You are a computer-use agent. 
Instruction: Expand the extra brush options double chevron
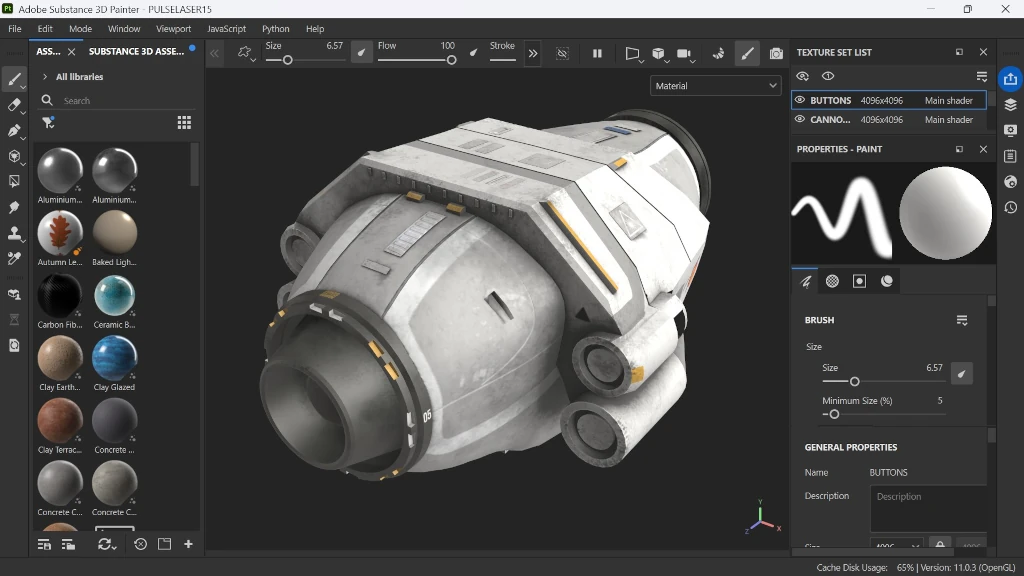click(533, 54)
